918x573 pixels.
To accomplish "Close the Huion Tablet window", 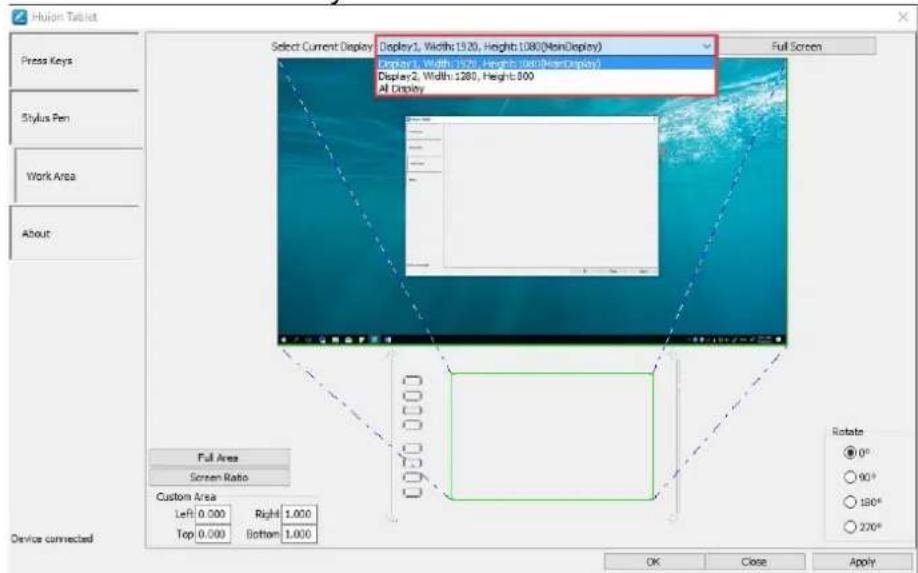I will tap(903, 17).
